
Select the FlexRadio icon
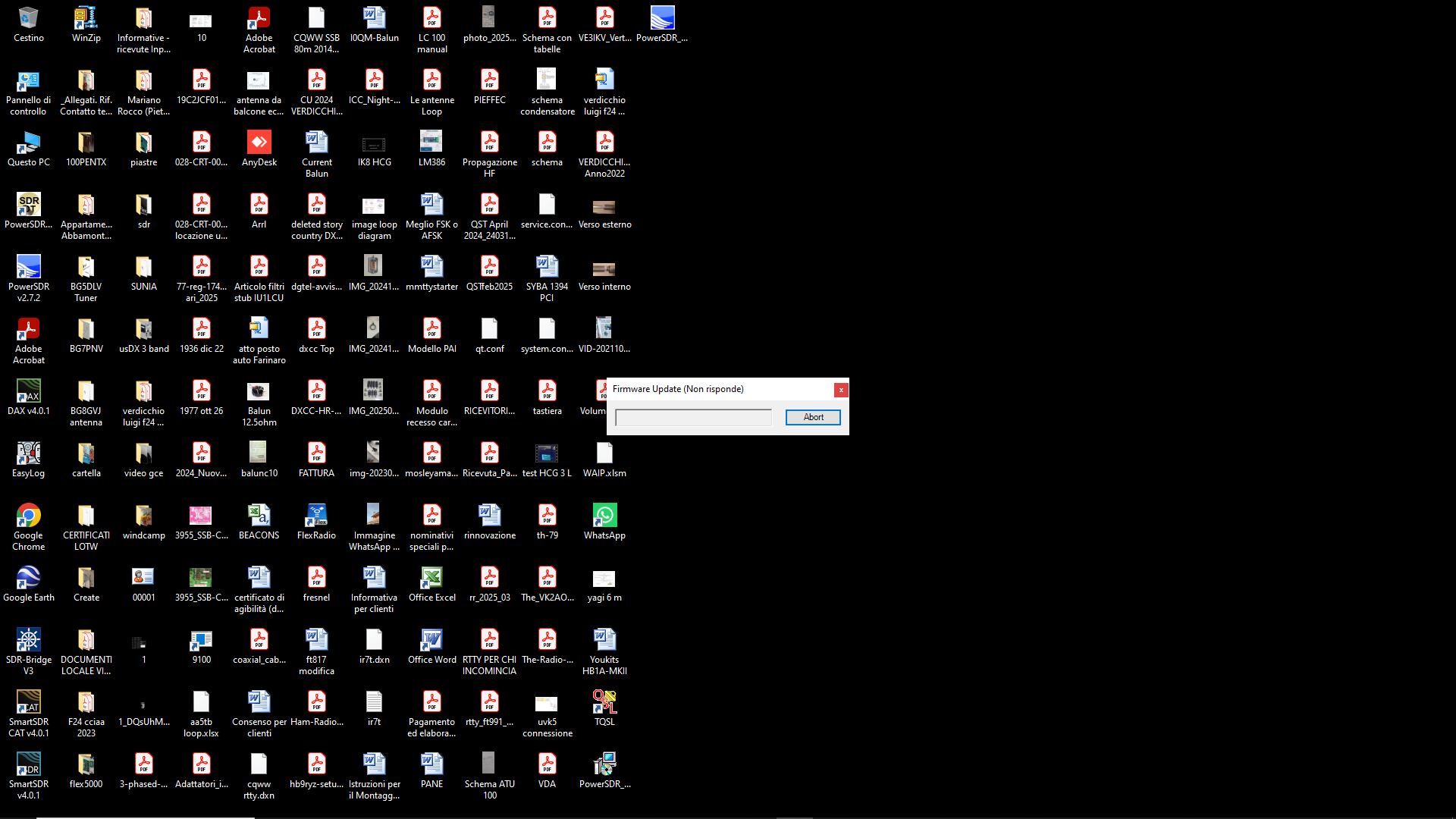point(316,522)
